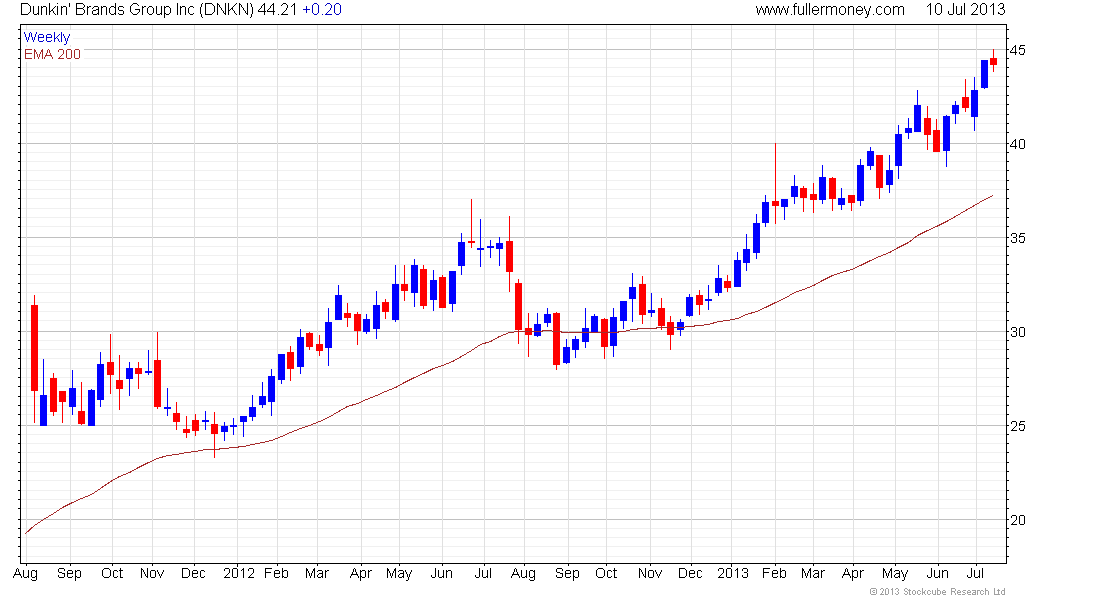The height and width of the screenshot is (600, 1100).
Task: Click the 45 price axis label
Action: coord(1017,51)
